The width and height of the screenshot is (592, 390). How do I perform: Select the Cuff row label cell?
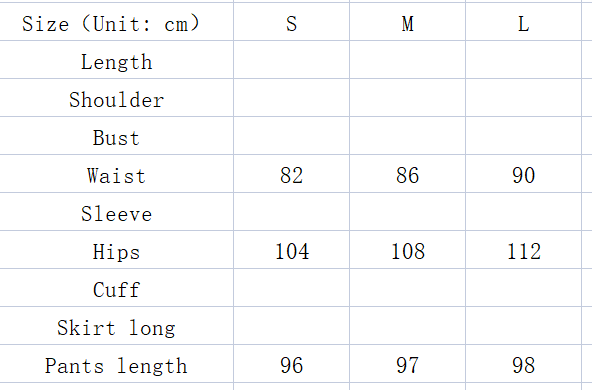pos(117,288)
